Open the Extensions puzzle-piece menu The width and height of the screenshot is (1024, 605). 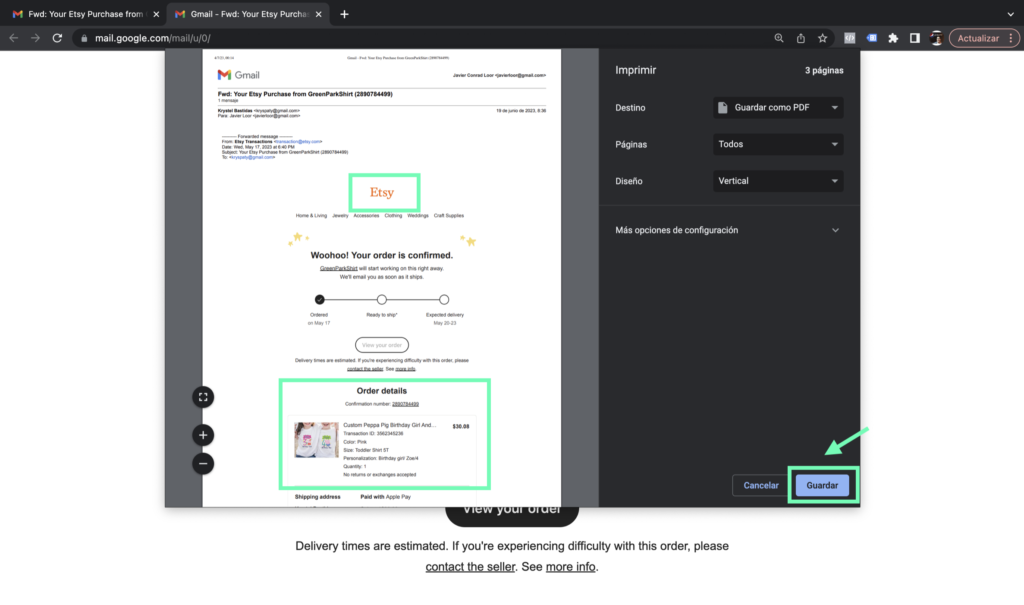(893, 38)
